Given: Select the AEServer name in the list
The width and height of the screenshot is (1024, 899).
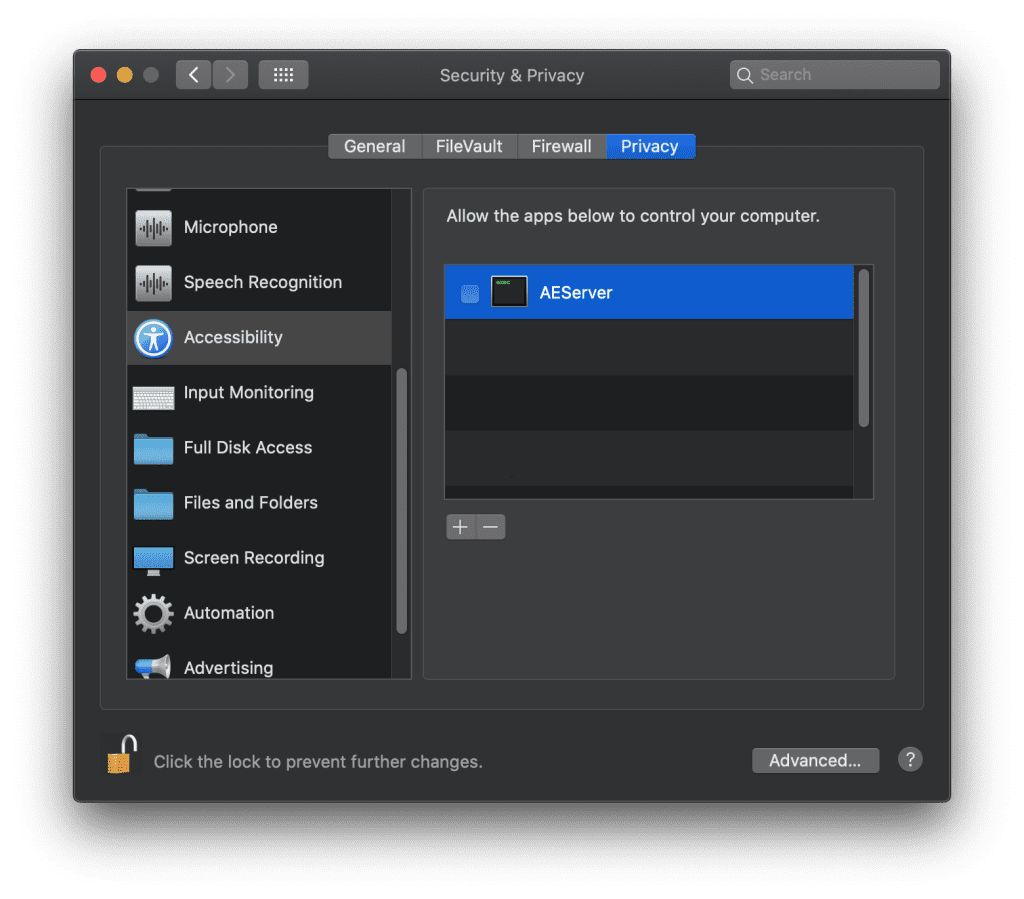Looking at the screenshot, I should coord(576,292).
